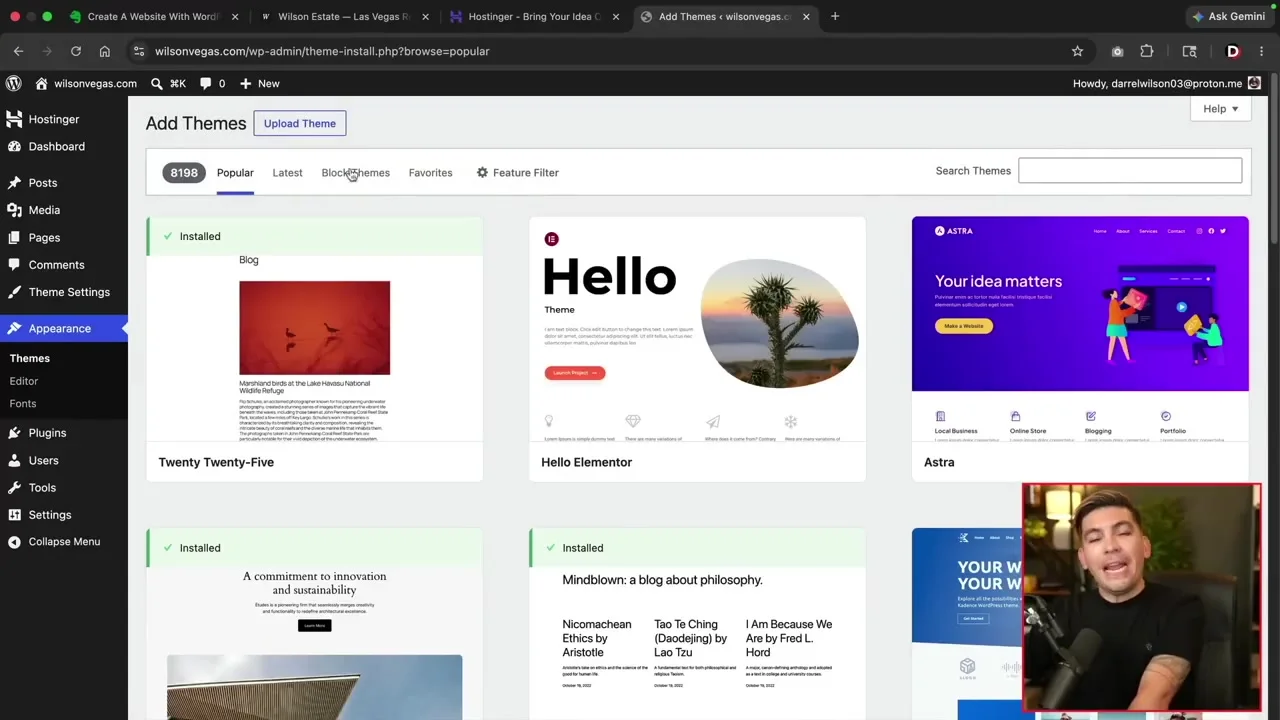Click the 8198 theme count badge
1280x720 pixels.
[x=184, y=173]
